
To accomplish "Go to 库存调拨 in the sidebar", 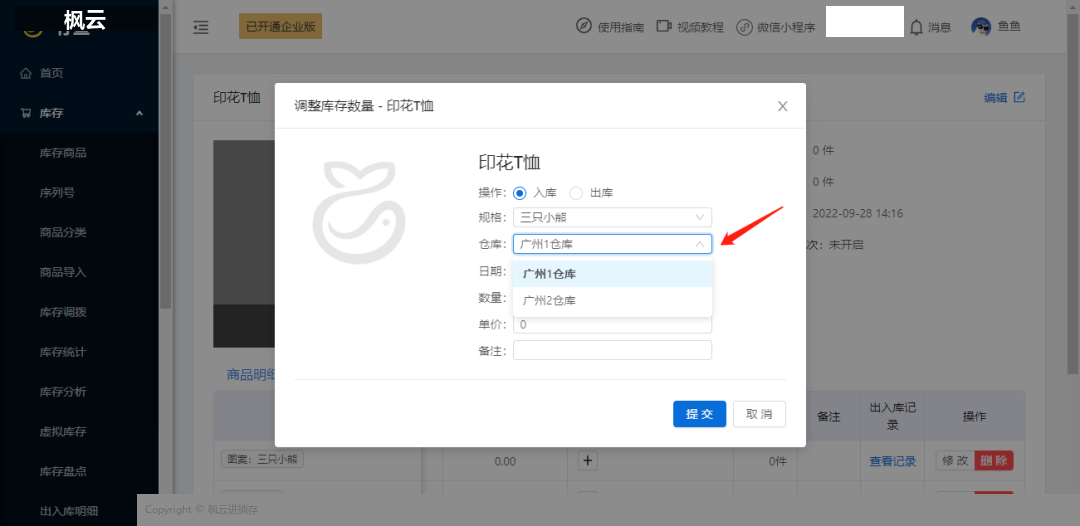I will tap(63, 312).
